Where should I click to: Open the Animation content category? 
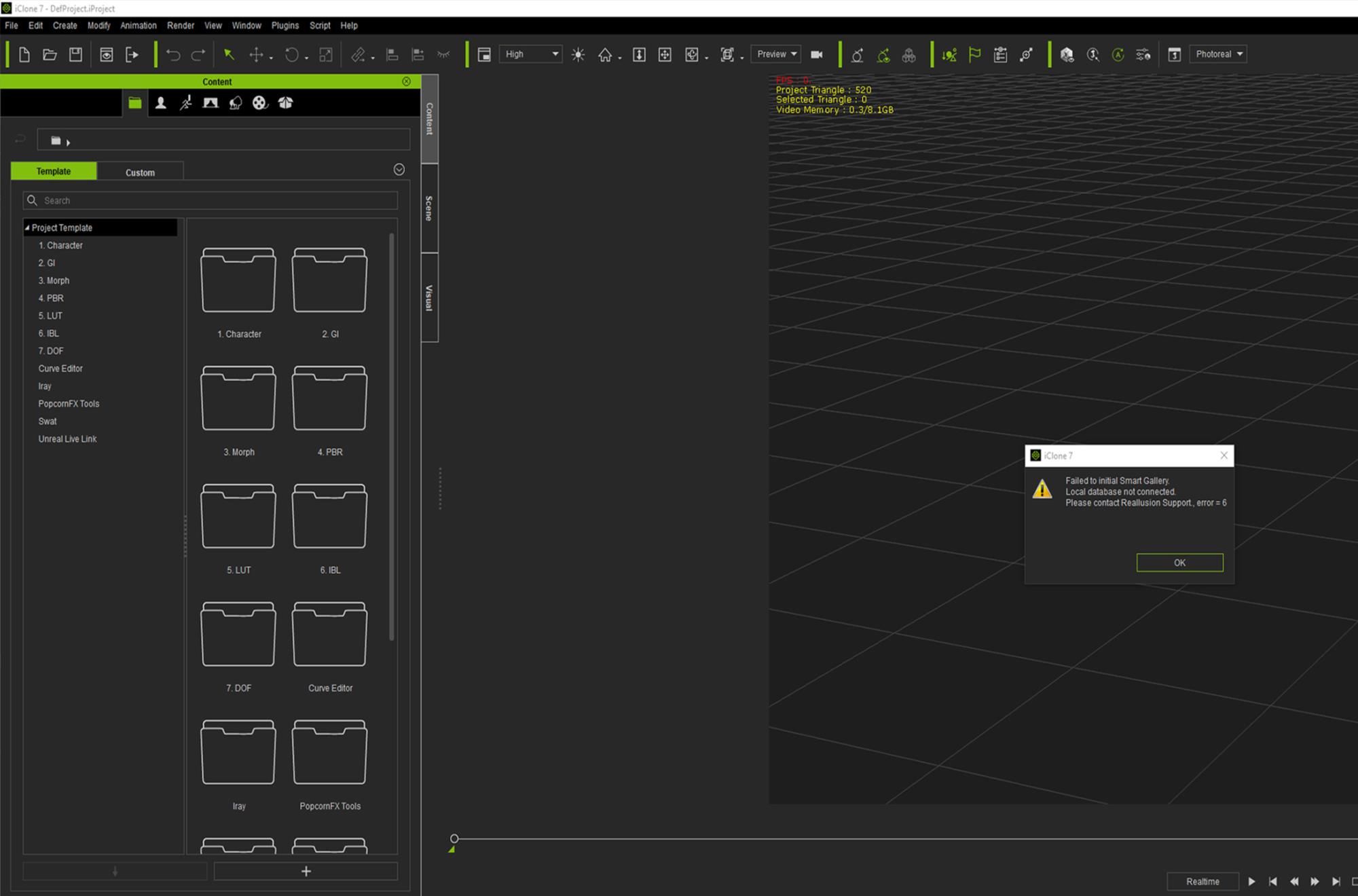coord(185,103)
